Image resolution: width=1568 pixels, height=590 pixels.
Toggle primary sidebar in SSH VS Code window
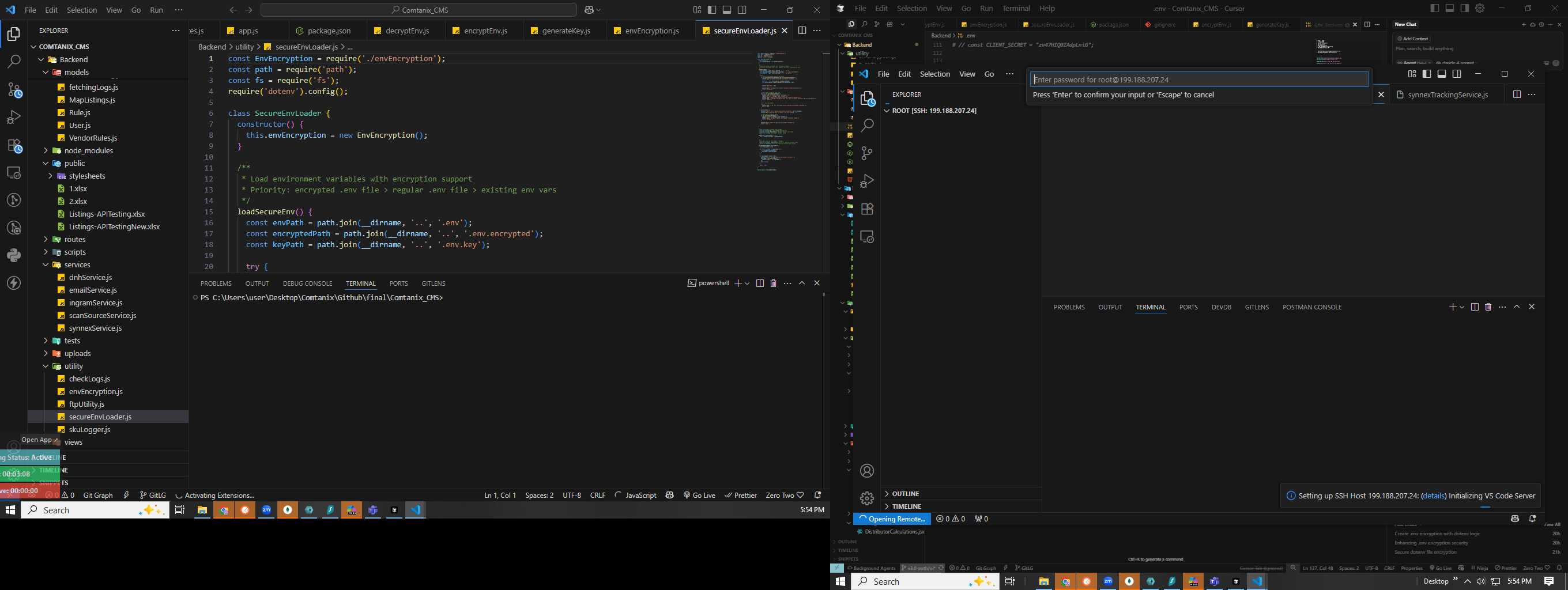point(1426,74)
